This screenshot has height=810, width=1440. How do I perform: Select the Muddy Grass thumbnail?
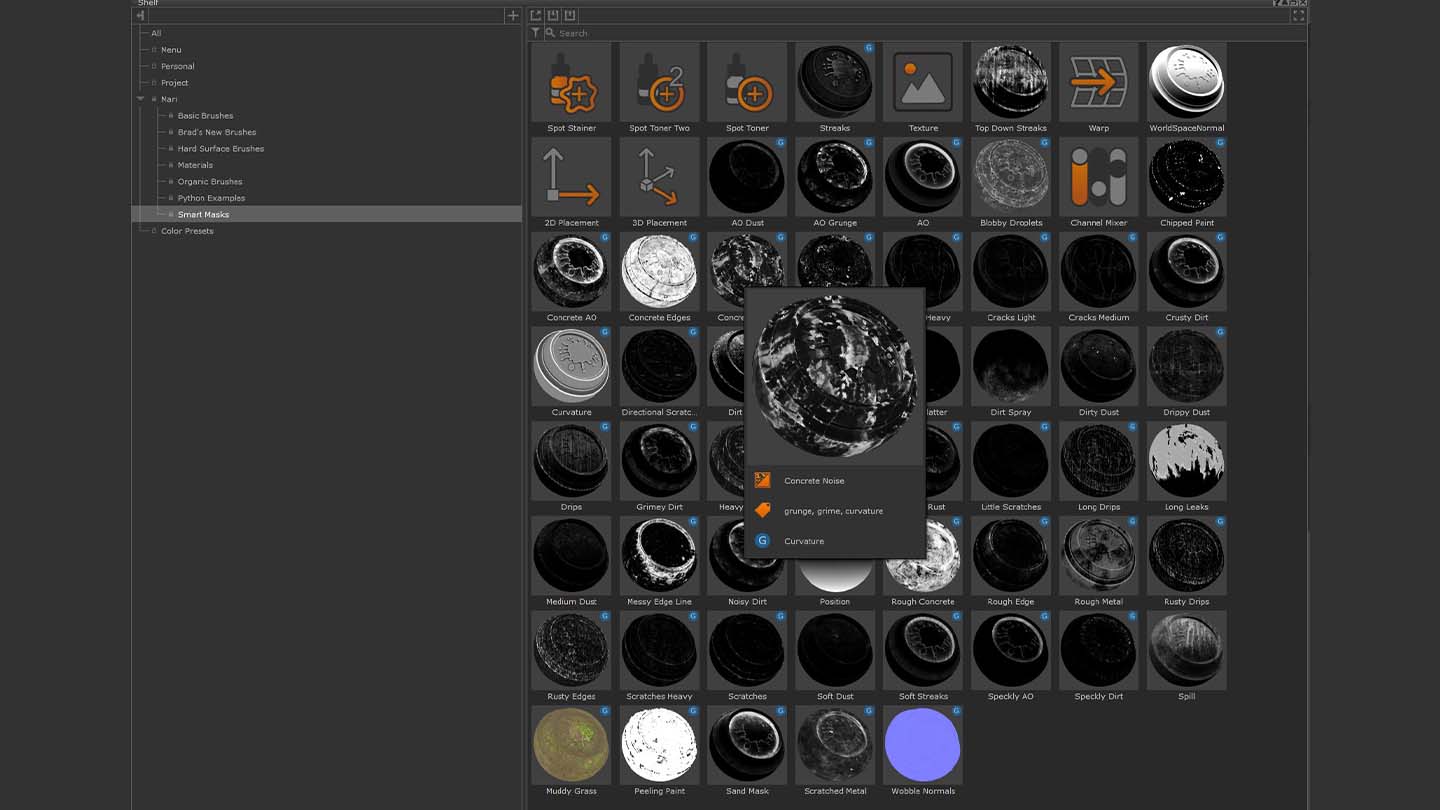571,745
